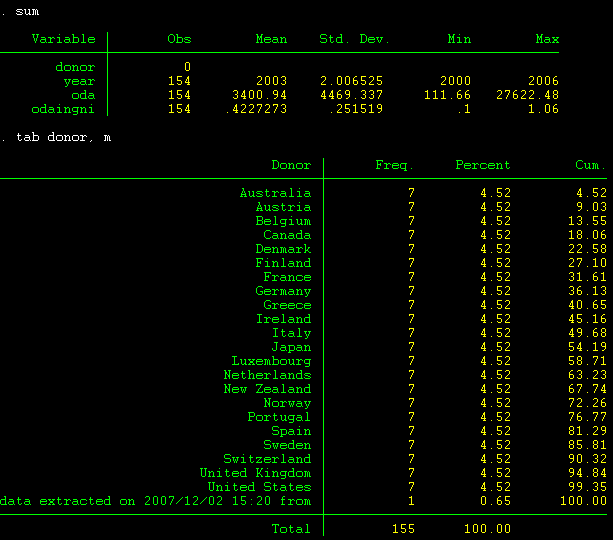
Task: Select the Finland row label
Action: coord(283,263)
